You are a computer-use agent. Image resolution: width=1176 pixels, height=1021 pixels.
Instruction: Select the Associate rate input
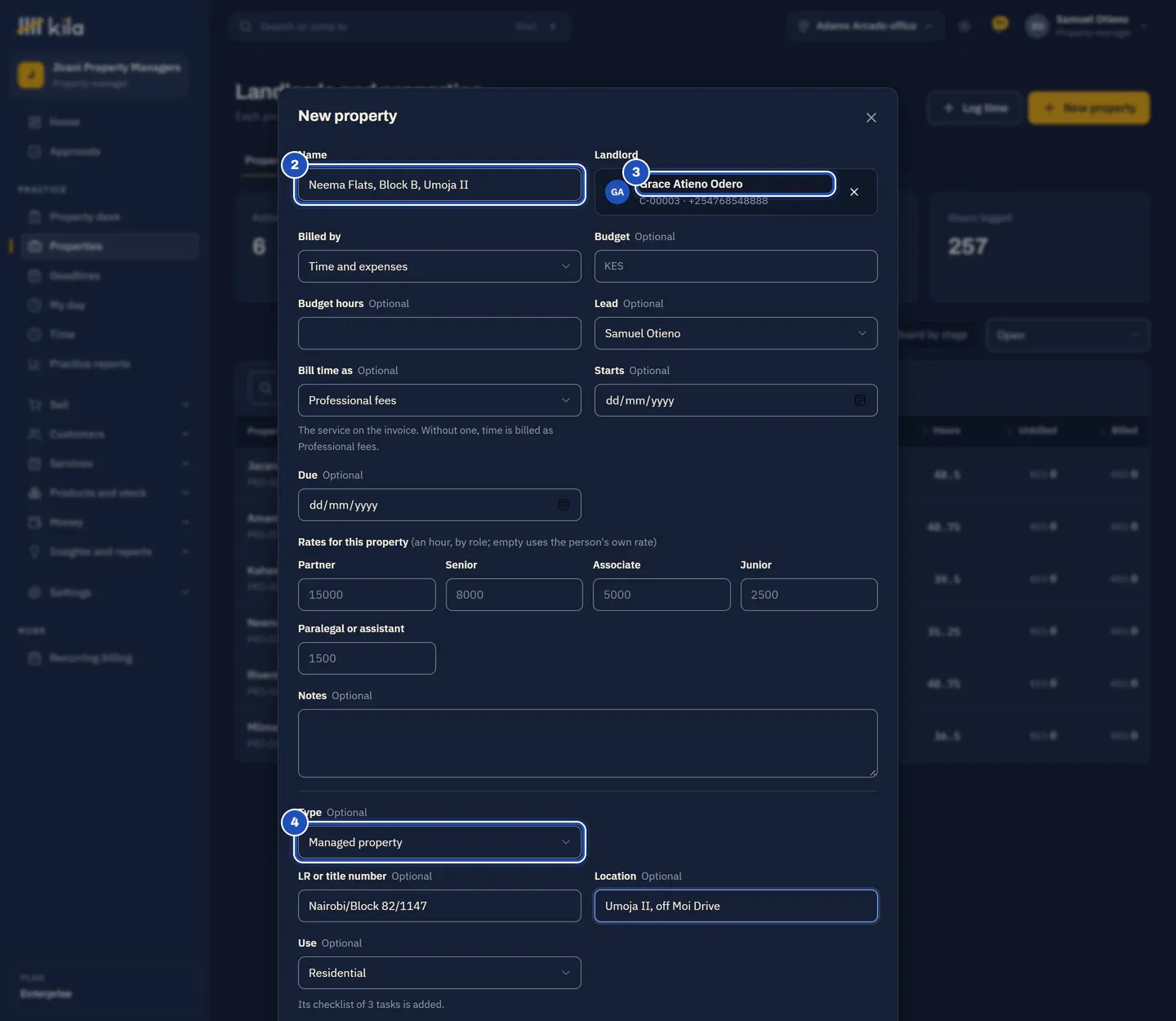tap(661, 595)
